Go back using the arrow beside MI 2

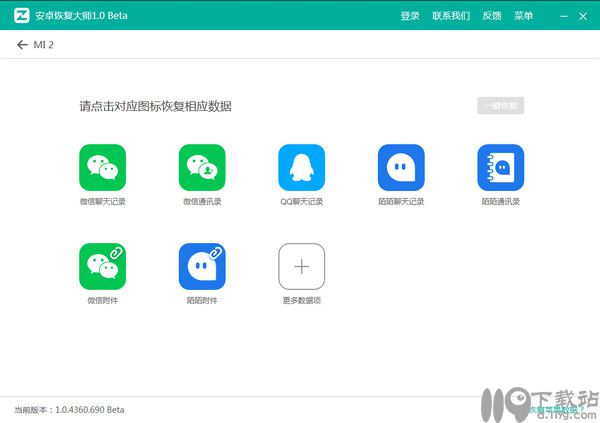coord(22,45)
